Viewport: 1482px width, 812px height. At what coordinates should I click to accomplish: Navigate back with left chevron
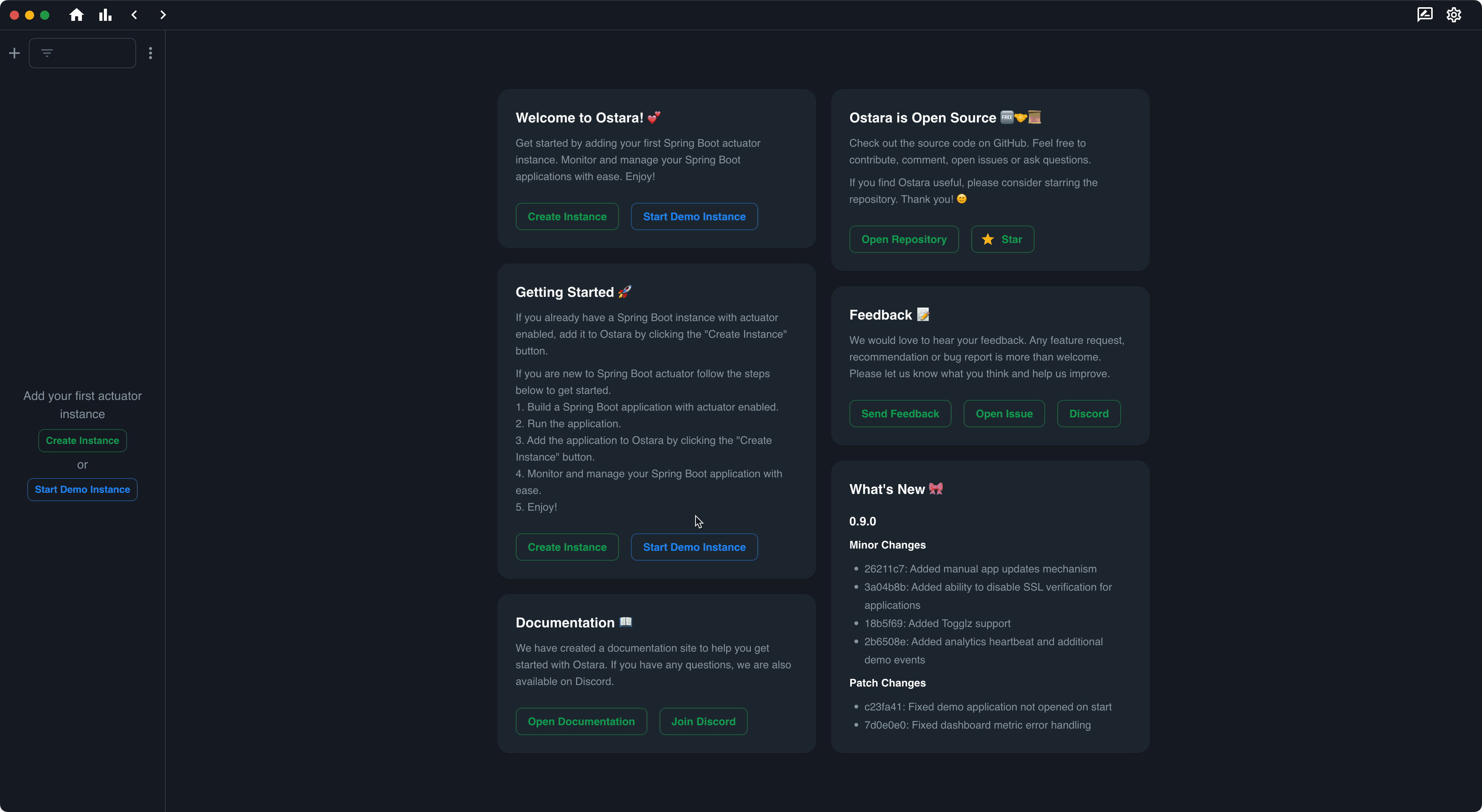point(134,15)
